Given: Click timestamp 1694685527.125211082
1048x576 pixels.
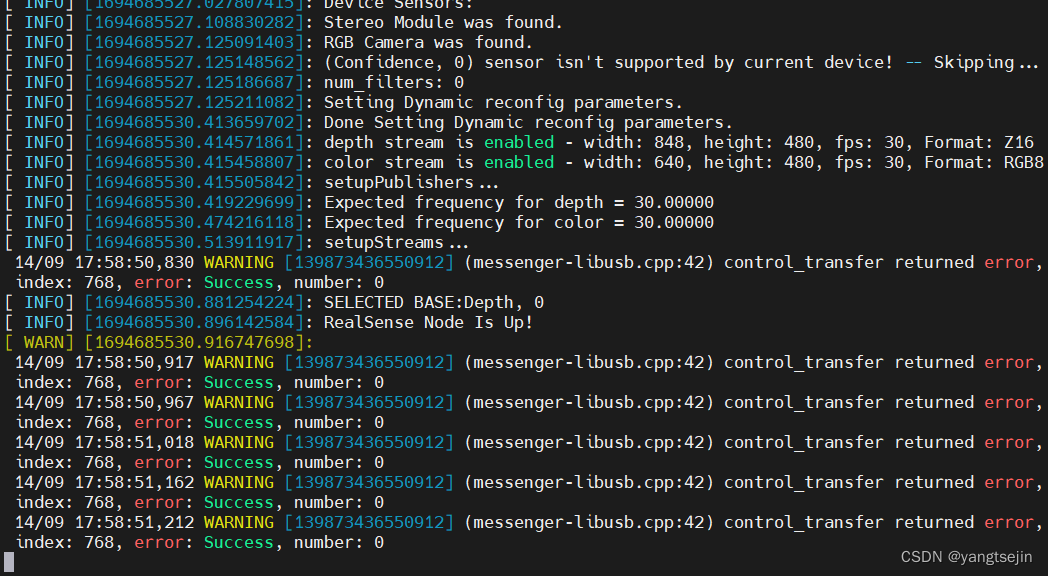Looking at the screenshot, I should pos(194,103).
